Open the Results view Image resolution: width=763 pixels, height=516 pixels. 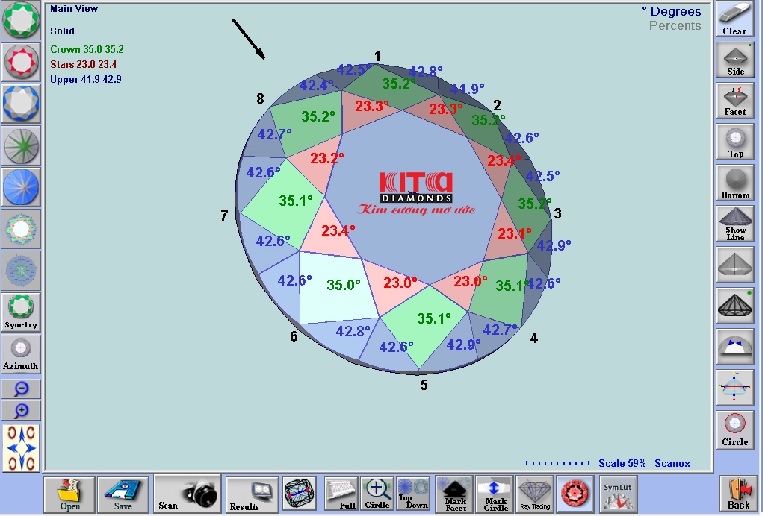coord(251,493)
